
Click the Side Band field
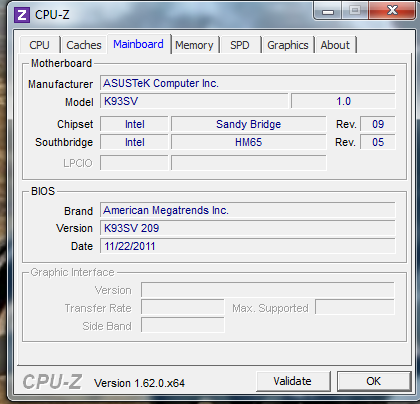[183, 325]
